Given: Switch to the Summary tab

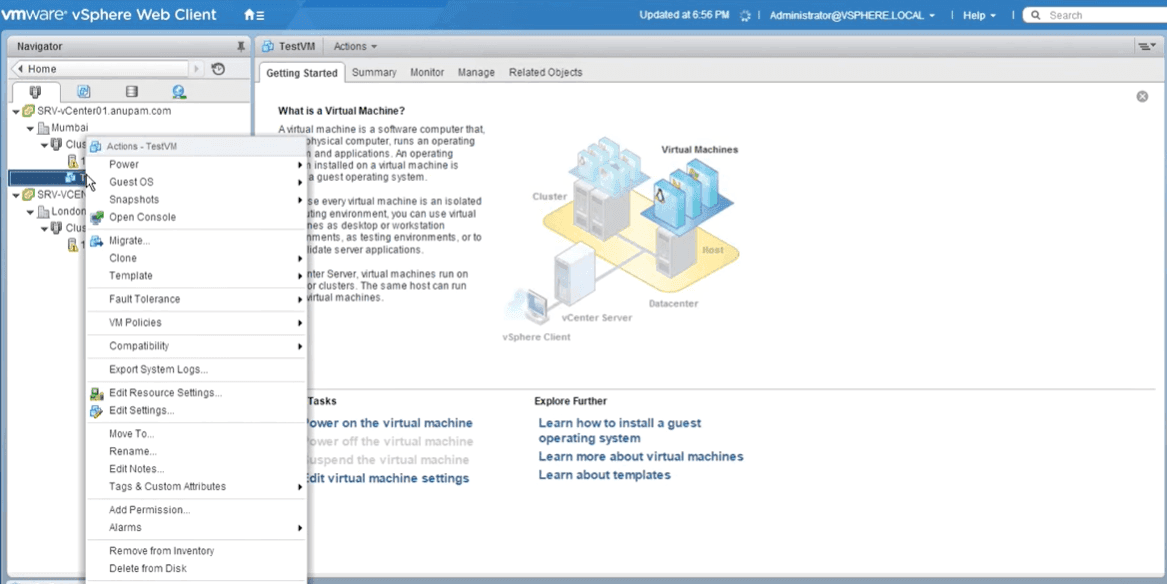Looking at the screenshot, I should [374, 72].
